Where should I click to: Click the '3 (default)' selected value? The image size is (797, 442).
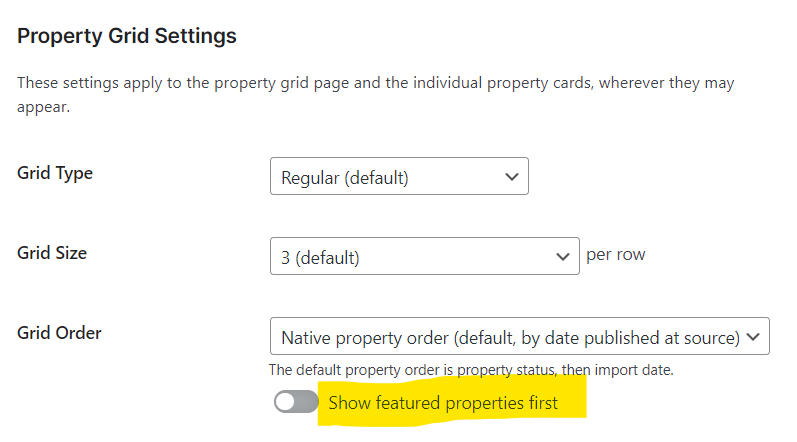[320, 257]
